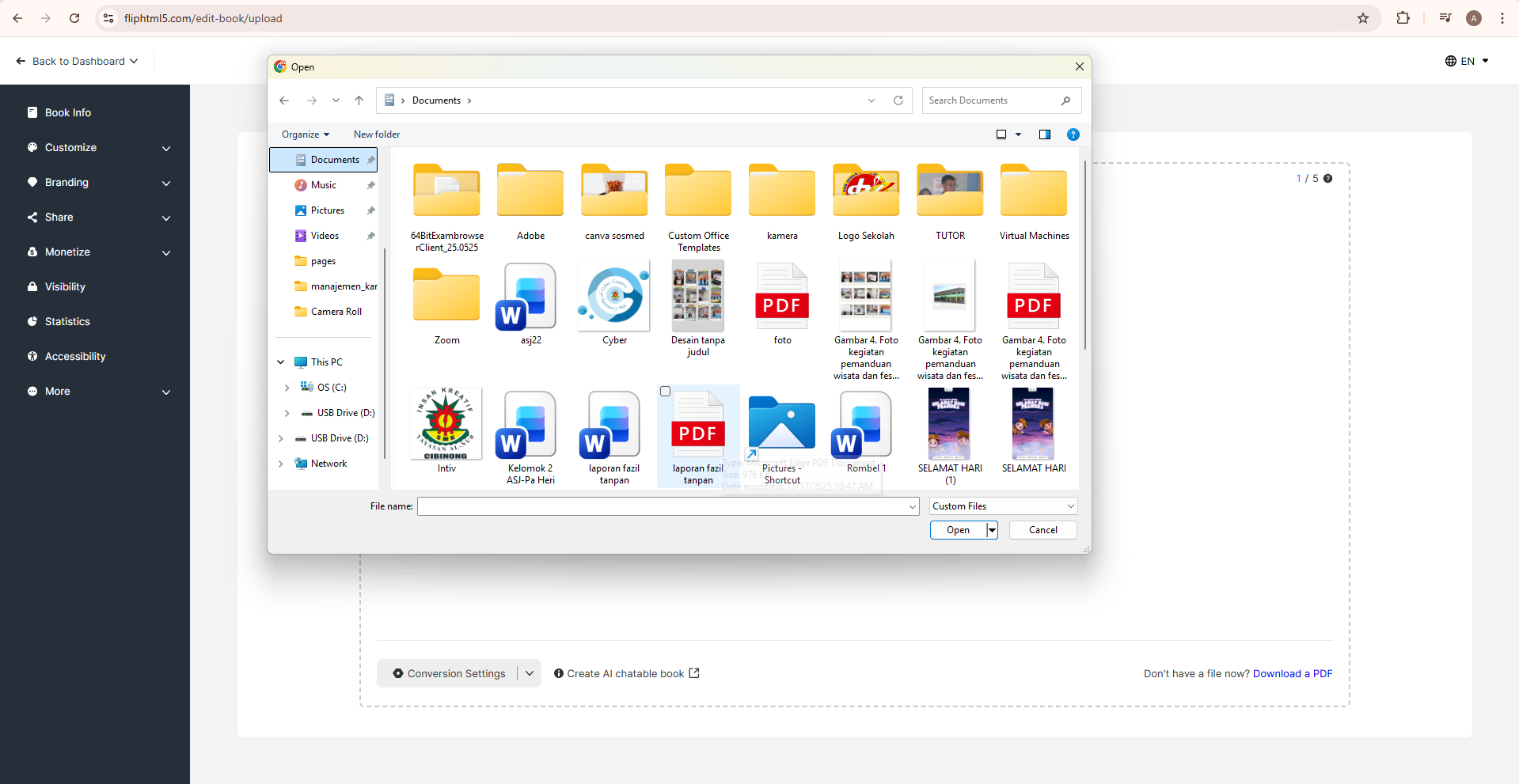Select Kelomok 2 ASJ-Pa Heri document
This screenshot has height=784, width=1519.
coord(530,437)
